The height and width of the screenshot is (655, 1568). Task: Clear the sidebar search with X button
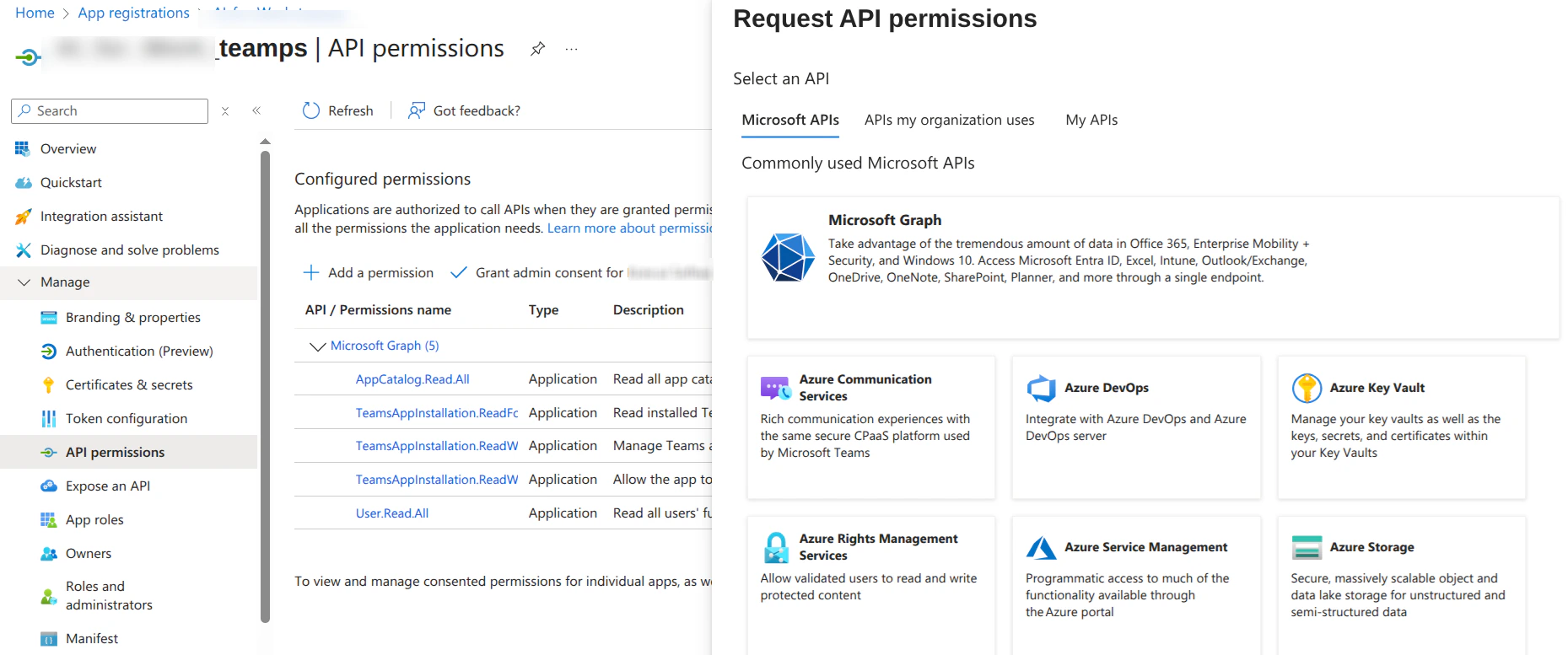[x=225, y=111]
